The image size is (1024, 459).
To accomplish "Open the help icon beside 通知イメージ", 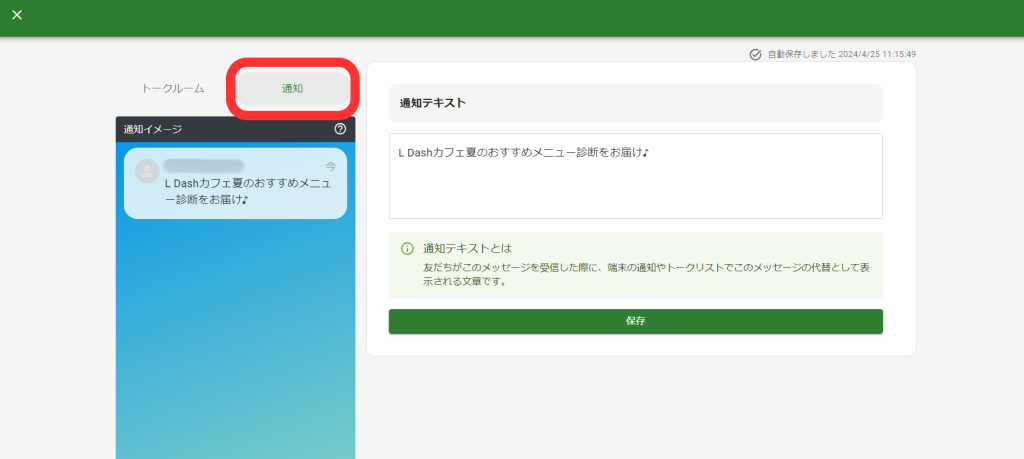I will tap(340, 129).
